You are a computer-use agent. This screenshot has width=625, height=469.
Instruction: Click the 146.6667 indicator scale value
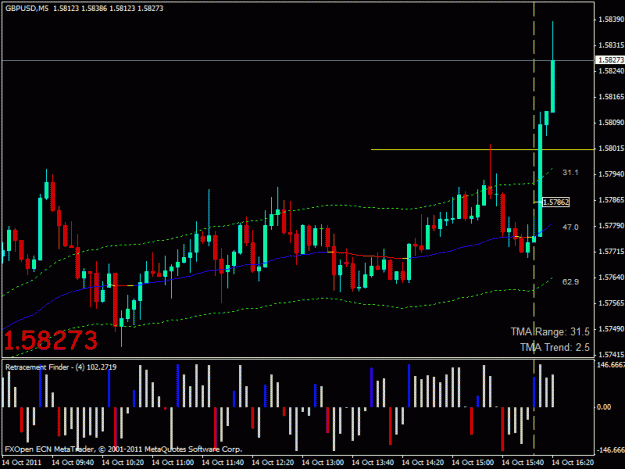tap(611, 365)
